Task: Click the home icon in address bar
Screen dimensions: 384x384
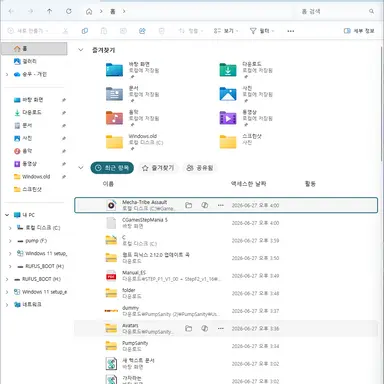Action: (89, 12)
